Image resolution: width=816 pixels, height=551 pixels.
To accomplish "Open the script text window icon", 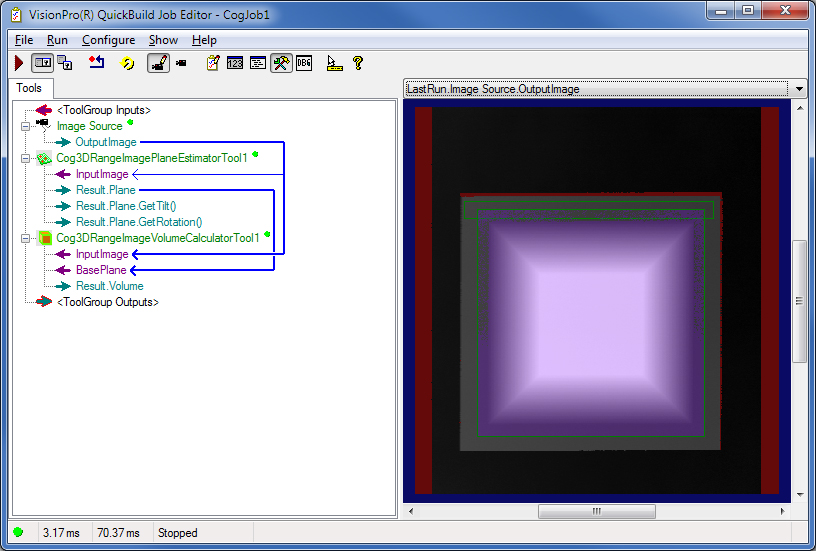I will [x=258, y=63].
